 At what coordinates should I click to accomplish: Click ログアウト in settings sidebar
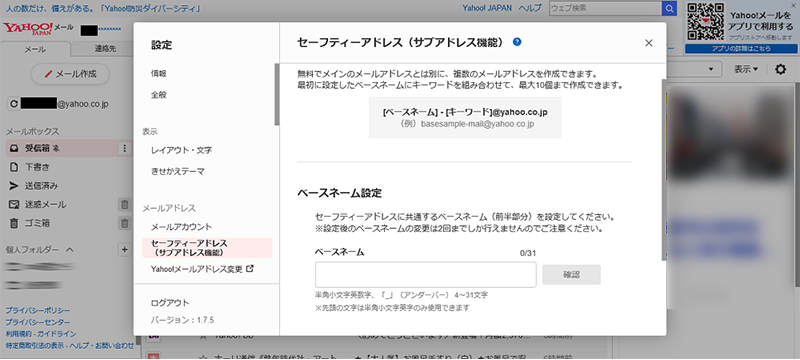pyautogui.click(x=170, y=303)
